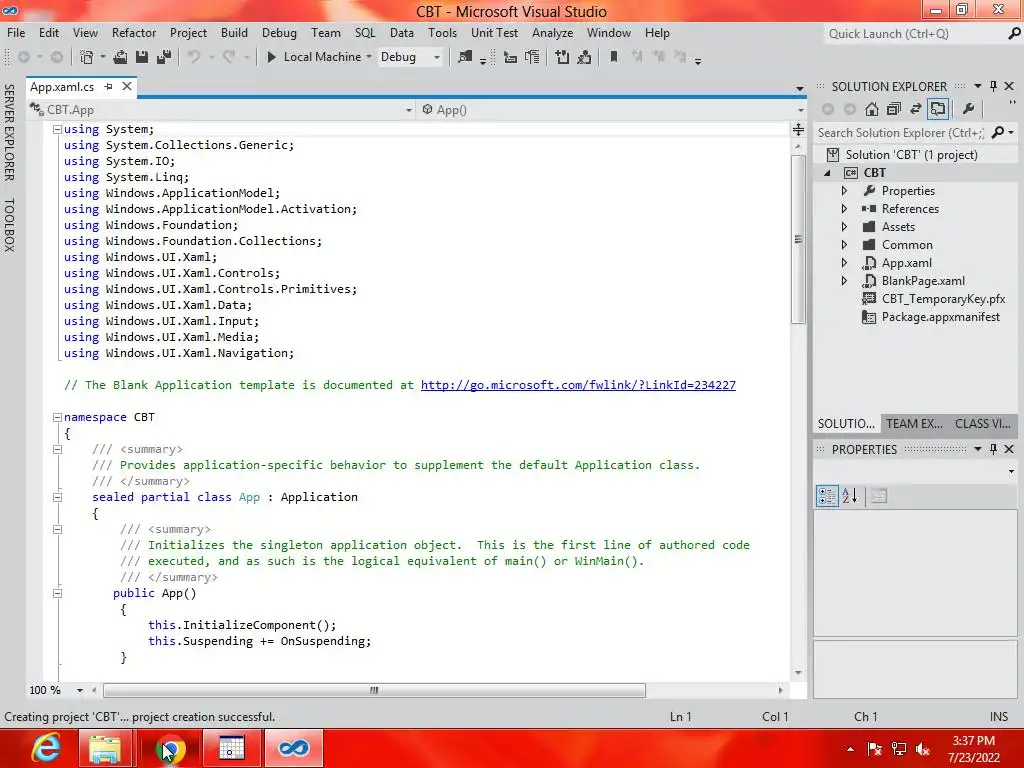1024x768 pixels.
Task: Open the Local Machine target dropdown arrow
Action: click(369, 57)
